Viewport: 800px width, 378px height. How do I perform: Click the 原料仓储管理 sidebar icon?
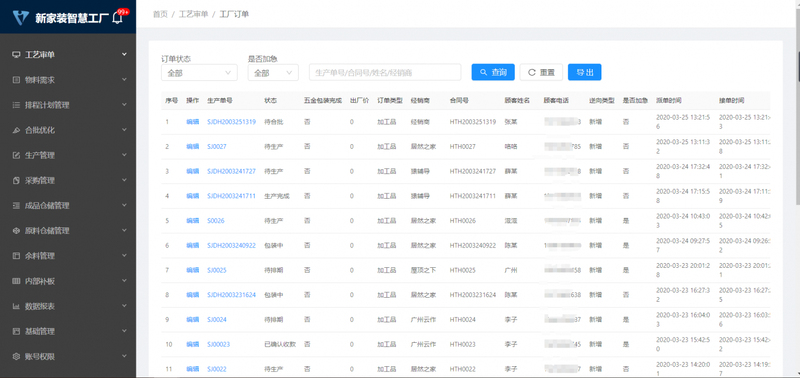pyautogui.click(x=16, y=231)
